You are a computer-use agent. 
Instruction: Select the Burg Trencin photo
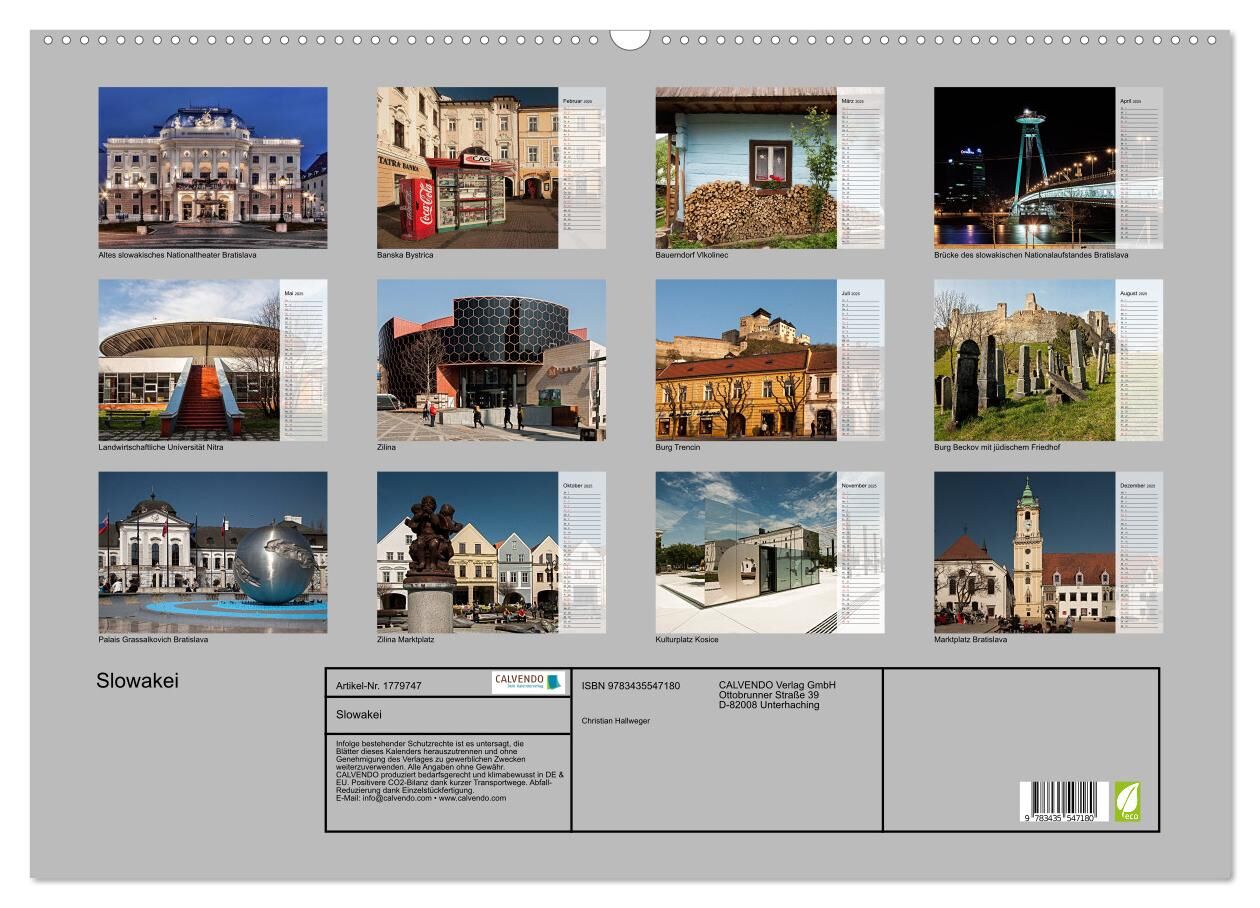[746, 360]
